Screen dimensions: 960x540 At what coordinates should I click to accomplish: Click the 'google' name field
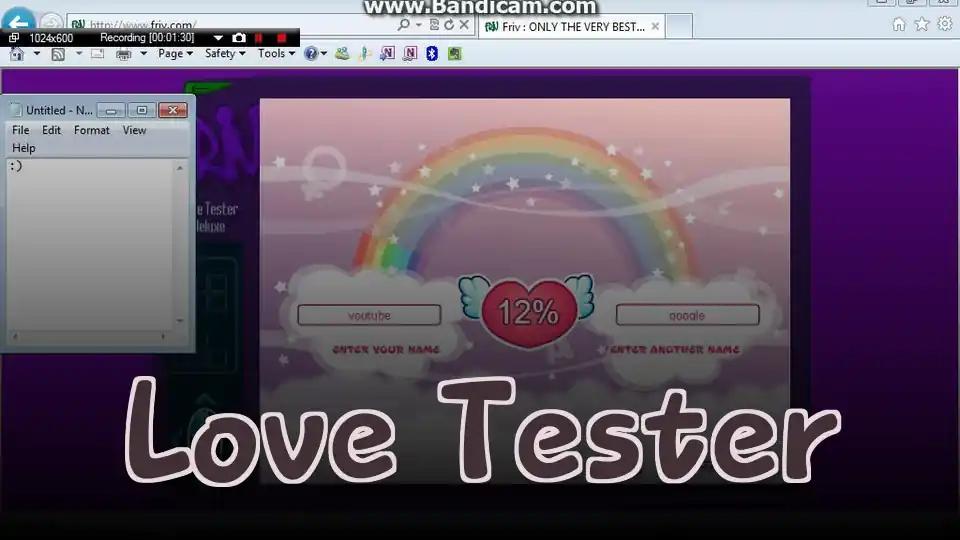[x=687, y=315]
